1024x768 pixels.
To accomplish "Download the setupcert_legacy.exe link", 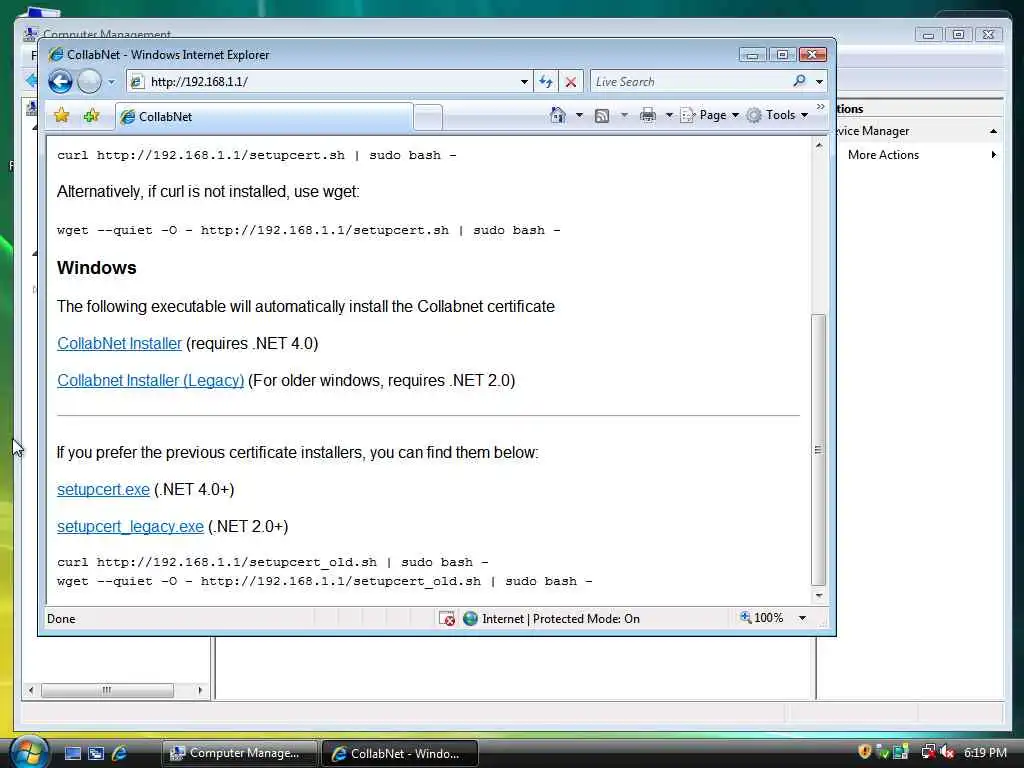I will 131,526.
